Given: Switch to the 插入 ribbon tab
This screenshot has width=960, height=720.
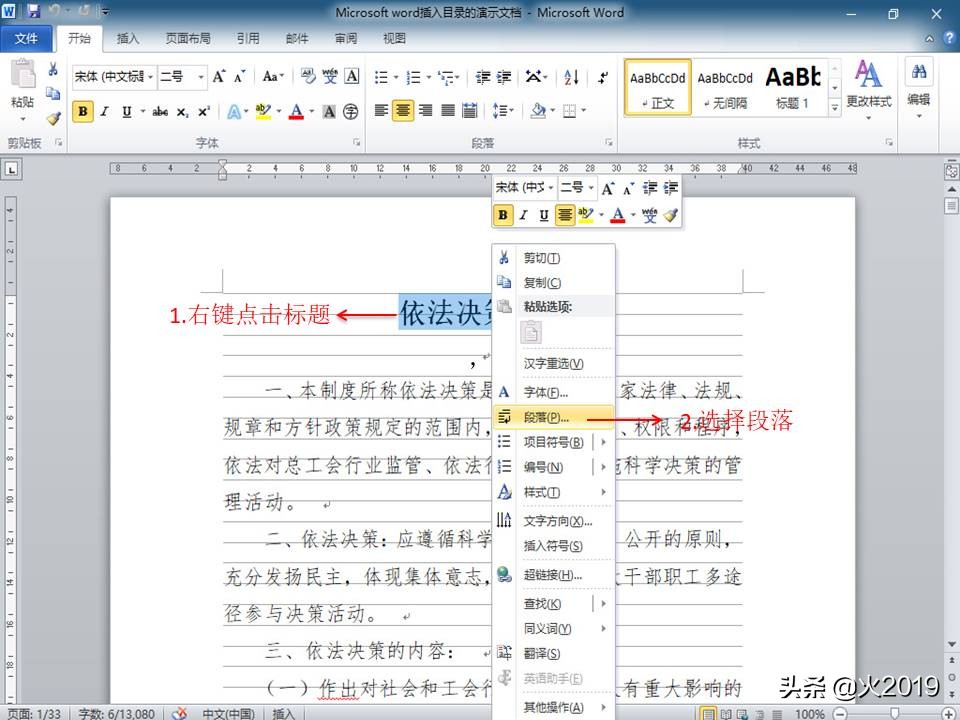Looking at the screenshot, I should [x=128, y=39].
